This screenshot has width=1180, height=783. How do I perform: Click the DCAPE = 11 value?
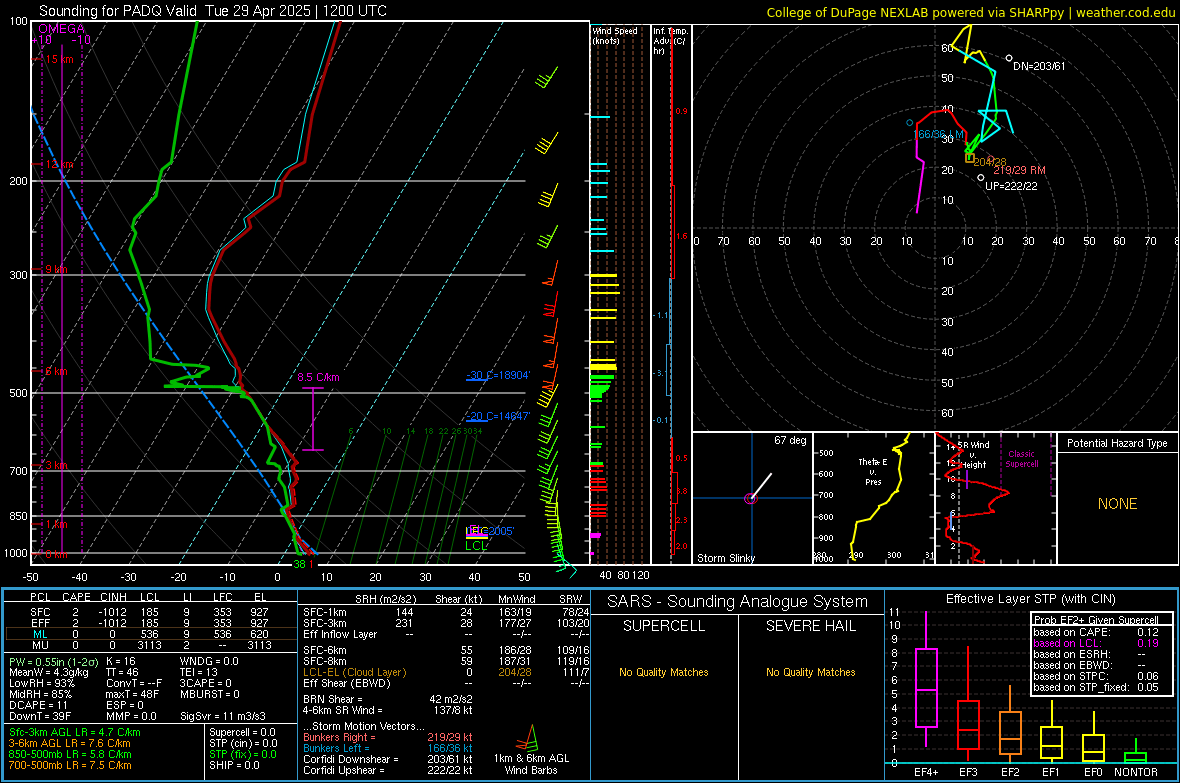pyautogui.click(x=38, y=705)
